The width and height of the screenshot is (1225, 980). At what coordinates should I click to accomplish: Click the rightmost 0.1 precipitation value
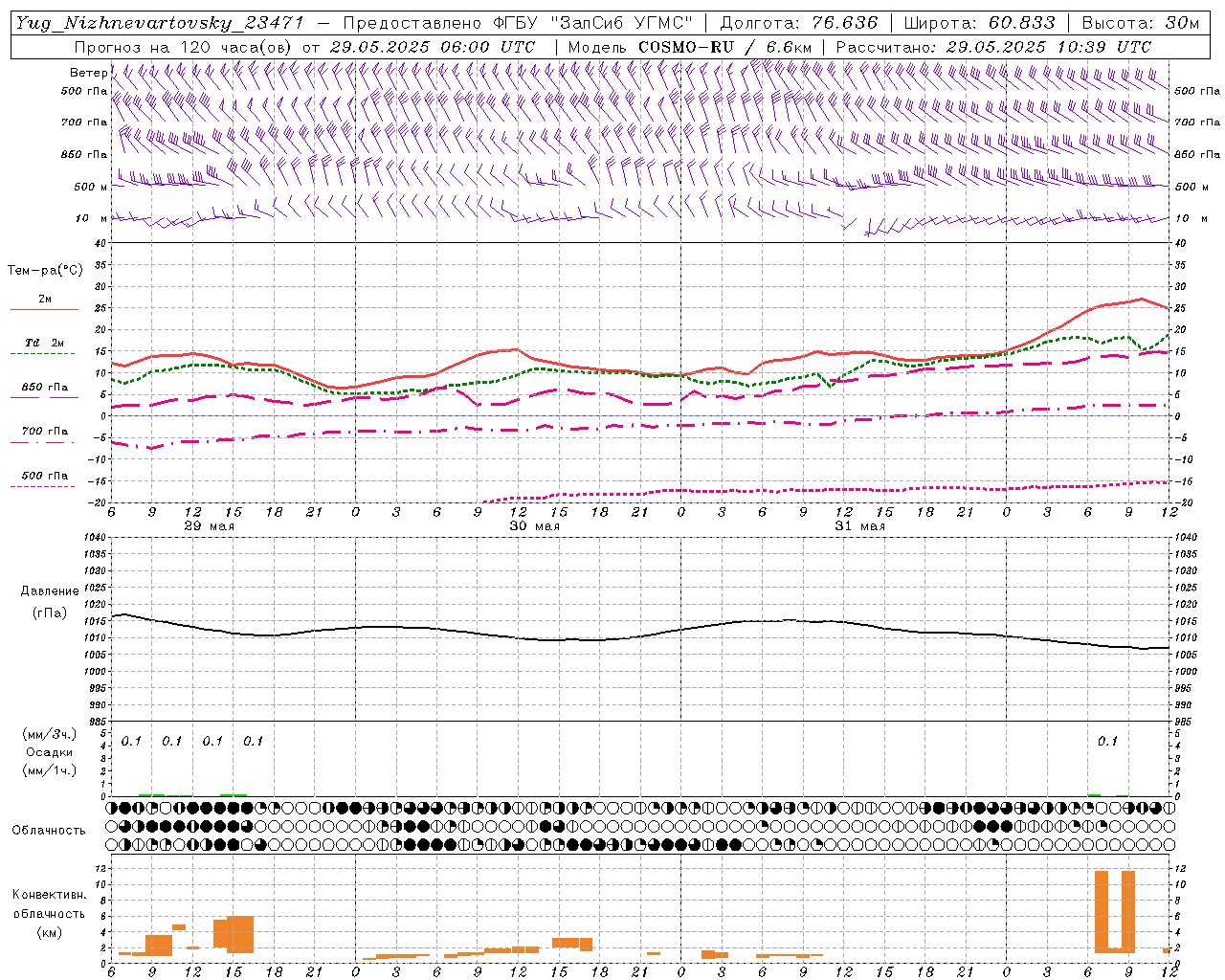pos(1107,742)
